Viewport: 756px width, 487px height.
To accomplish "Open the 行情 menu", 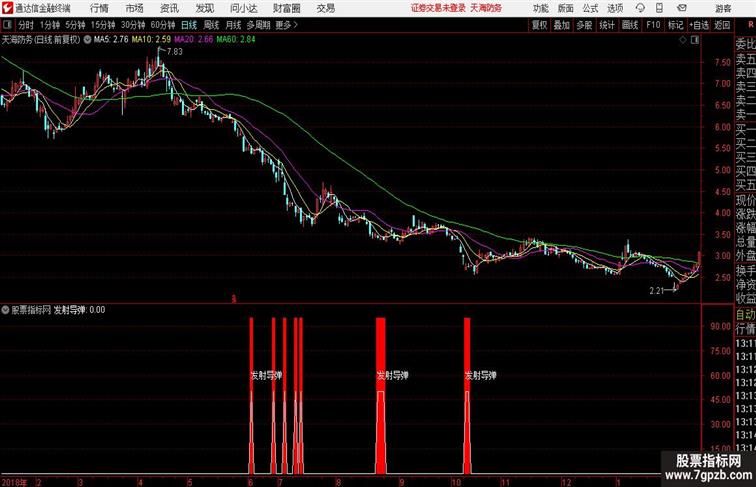I will 99,8.
